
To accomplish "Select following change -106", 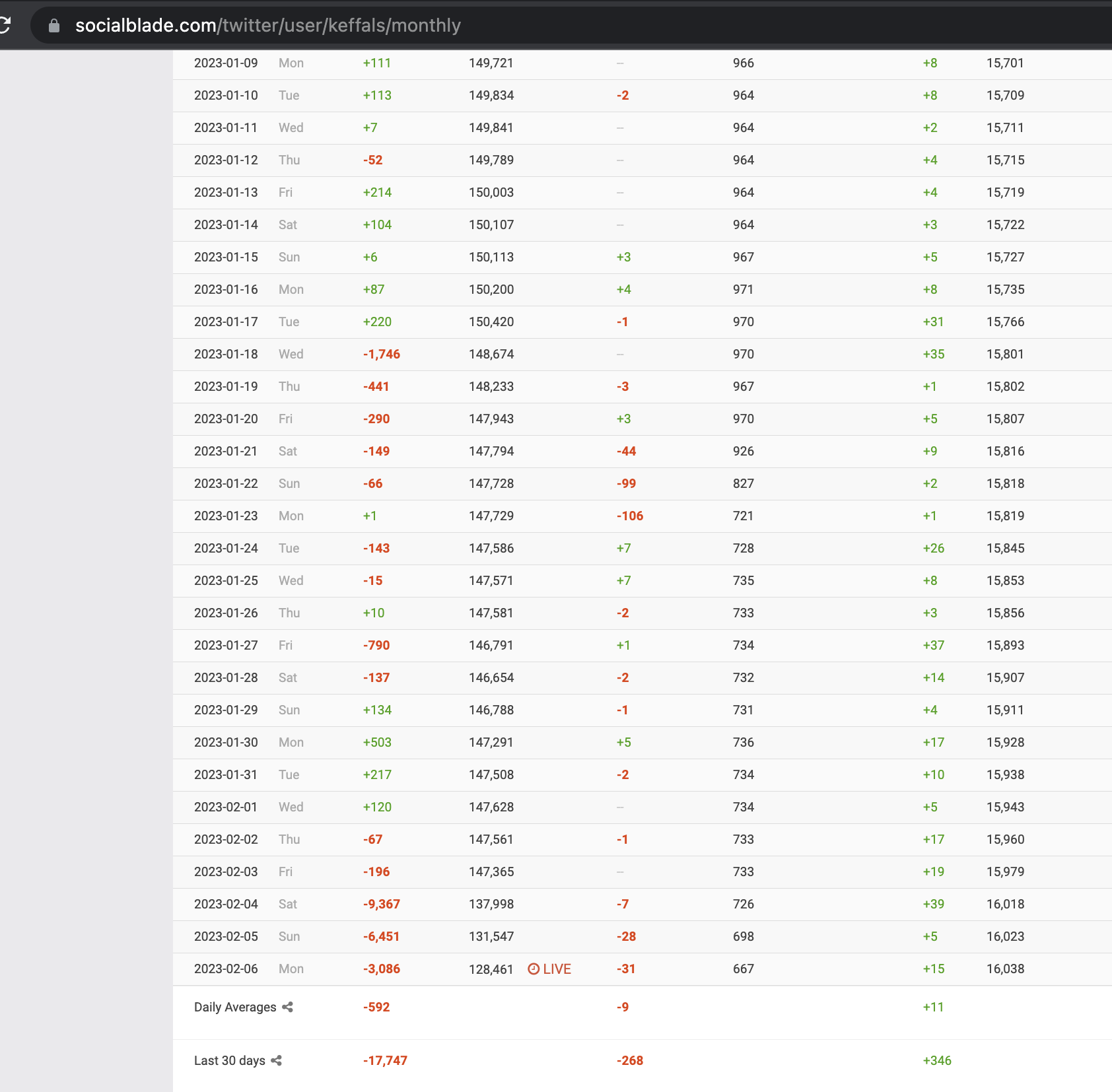I will click(630, 516).
